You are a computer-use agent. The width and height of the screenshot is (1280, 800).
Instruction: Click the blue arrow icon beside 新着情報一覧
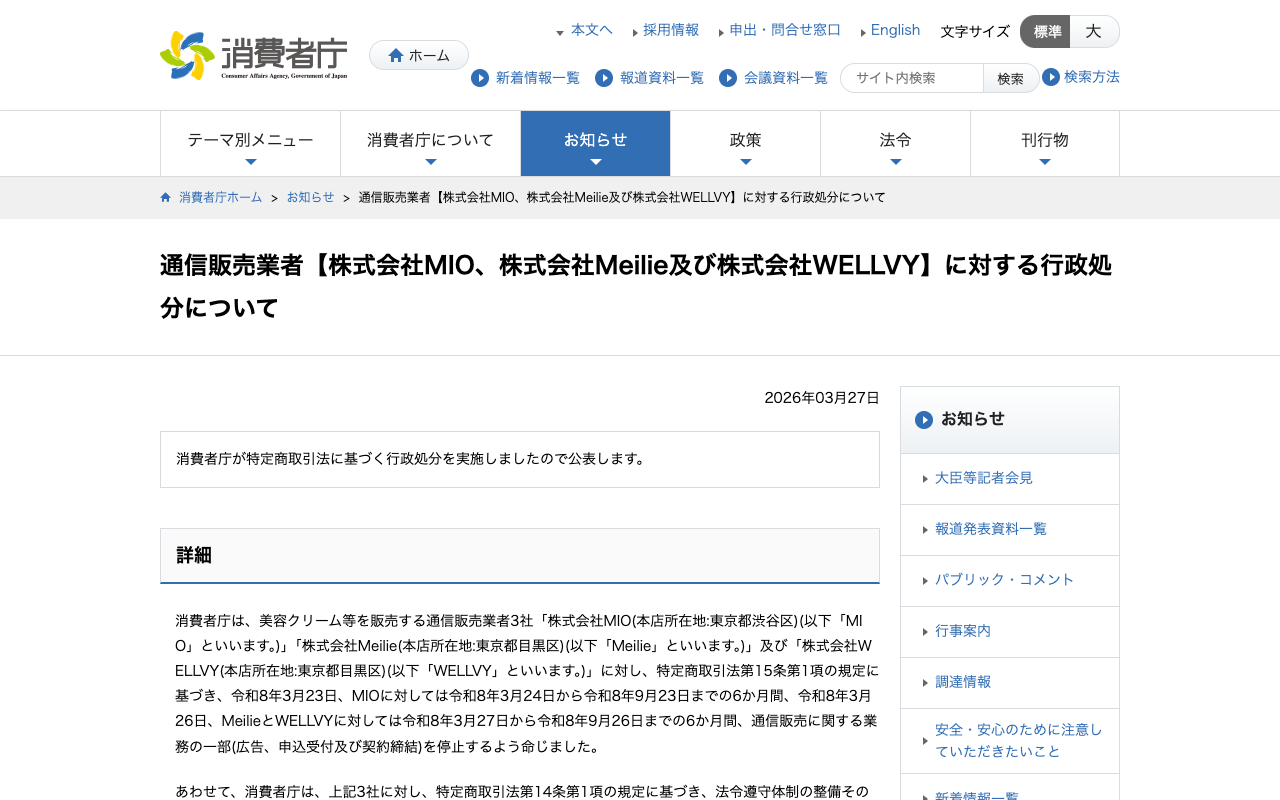[x=480, y=78]
